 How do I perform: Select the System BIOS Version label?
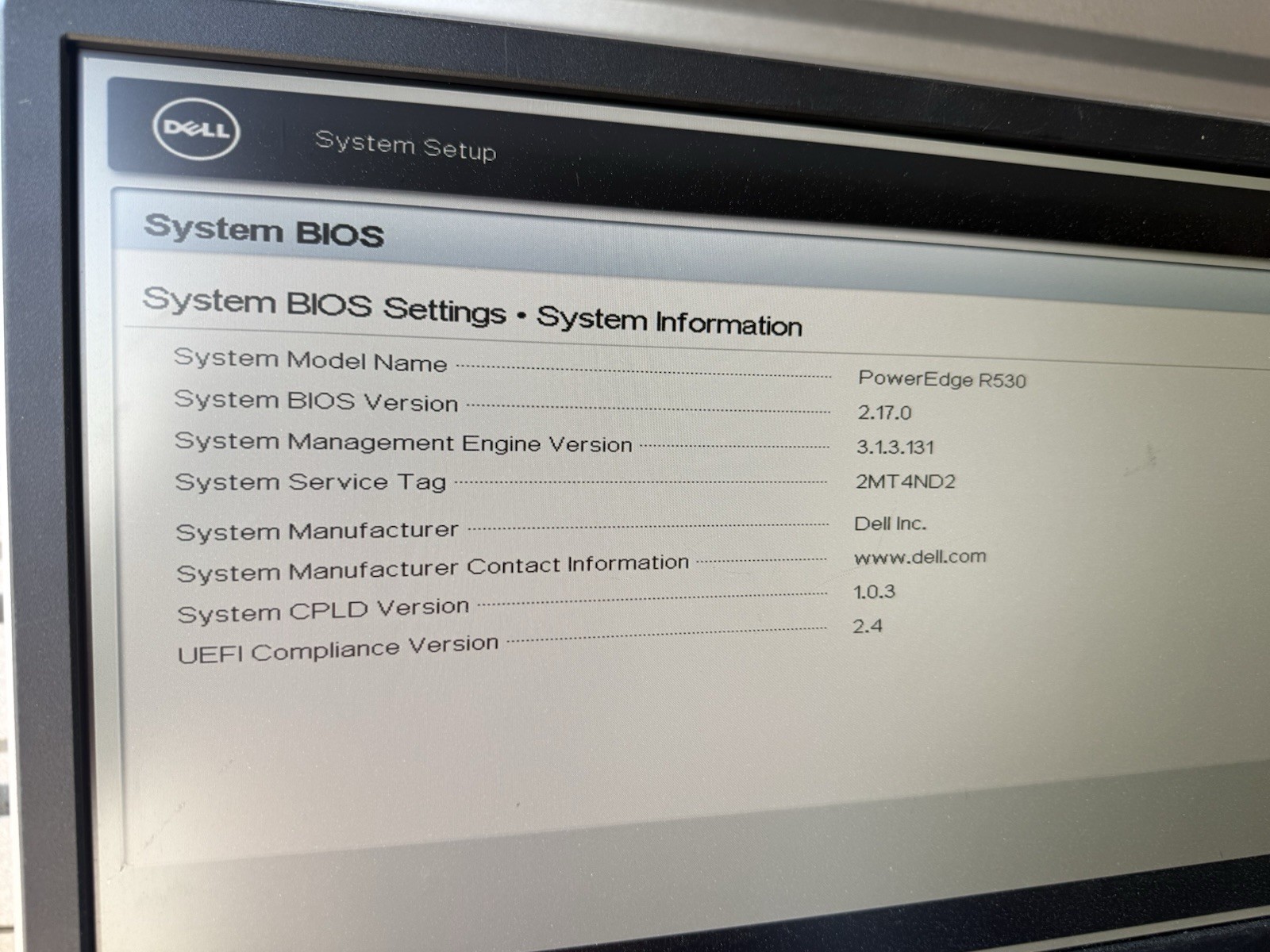click(316, 401)
